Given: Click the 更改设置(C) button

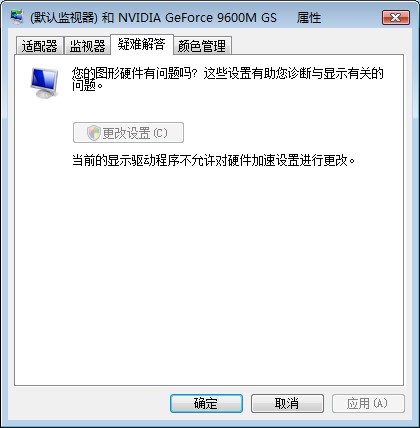Looking at the screenshot, I should [128, 133].
